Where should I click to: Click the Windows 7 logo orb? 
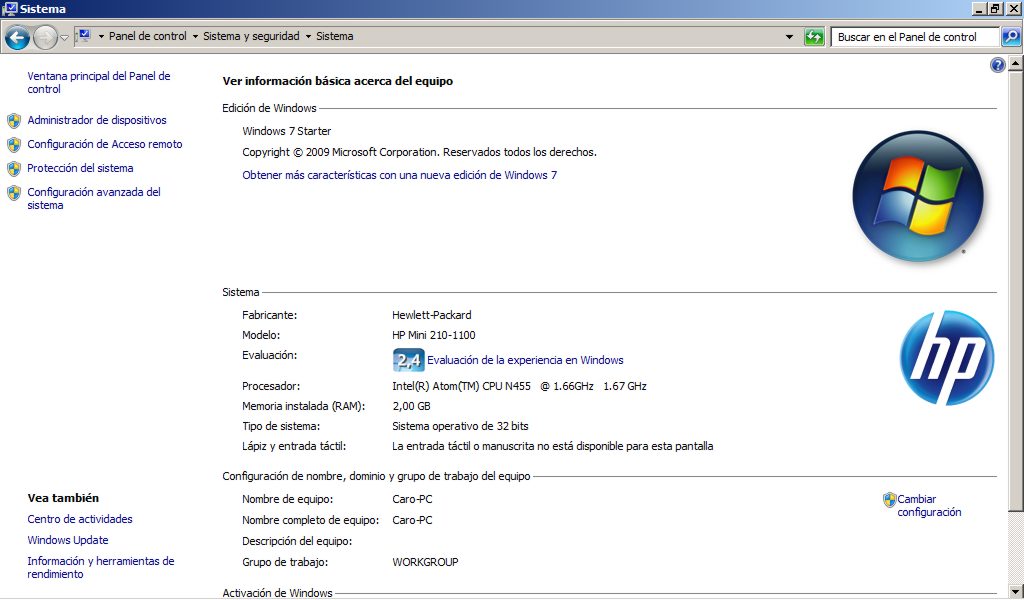[918, 196]
